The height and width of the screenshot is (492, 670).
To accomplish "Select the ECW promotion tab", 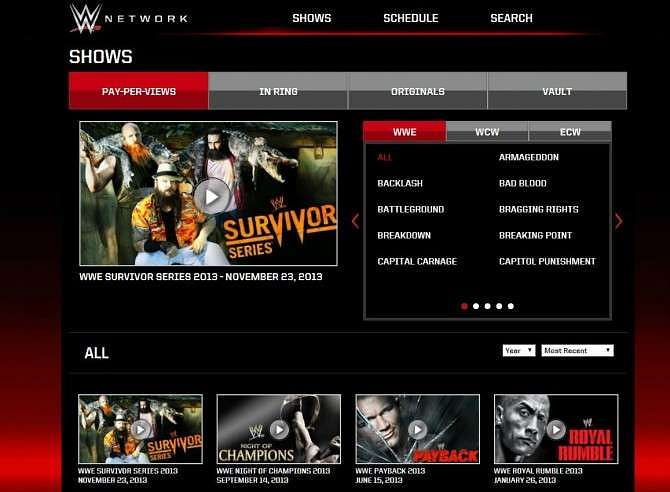I will coord(570,132).
